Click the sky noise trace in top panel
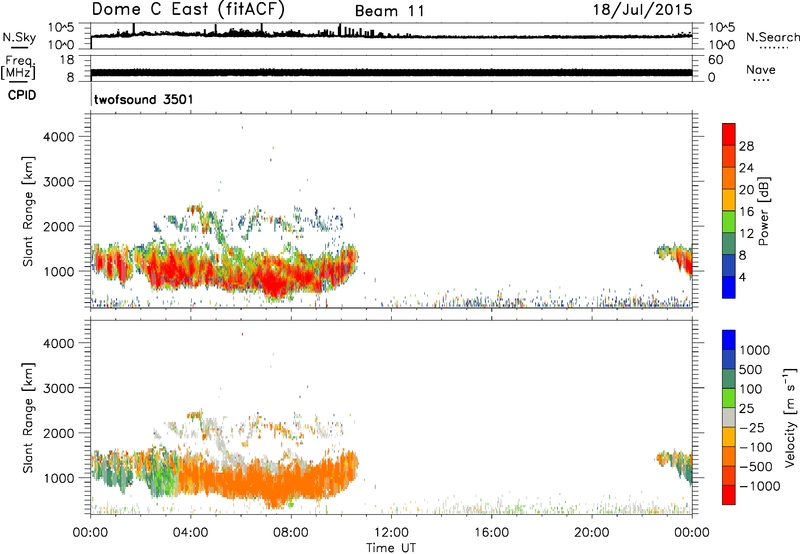This screenshot has height=554, width=800. click(391, 35)
